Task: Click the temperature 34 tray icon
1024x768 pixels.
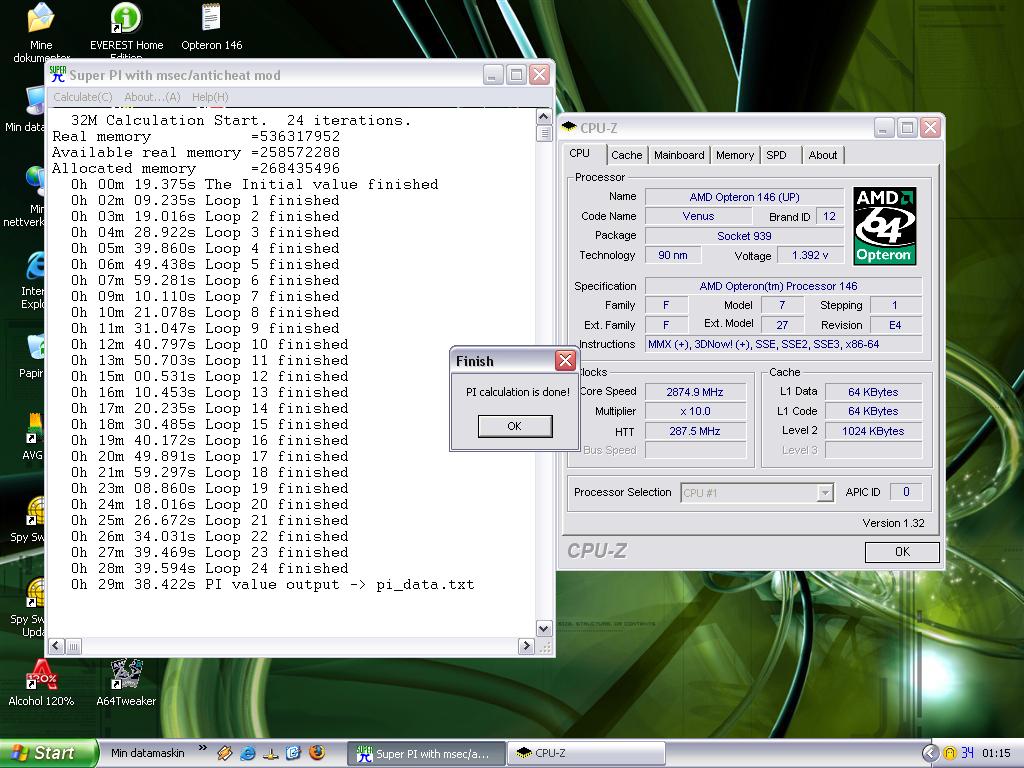Action: [967, 753]
